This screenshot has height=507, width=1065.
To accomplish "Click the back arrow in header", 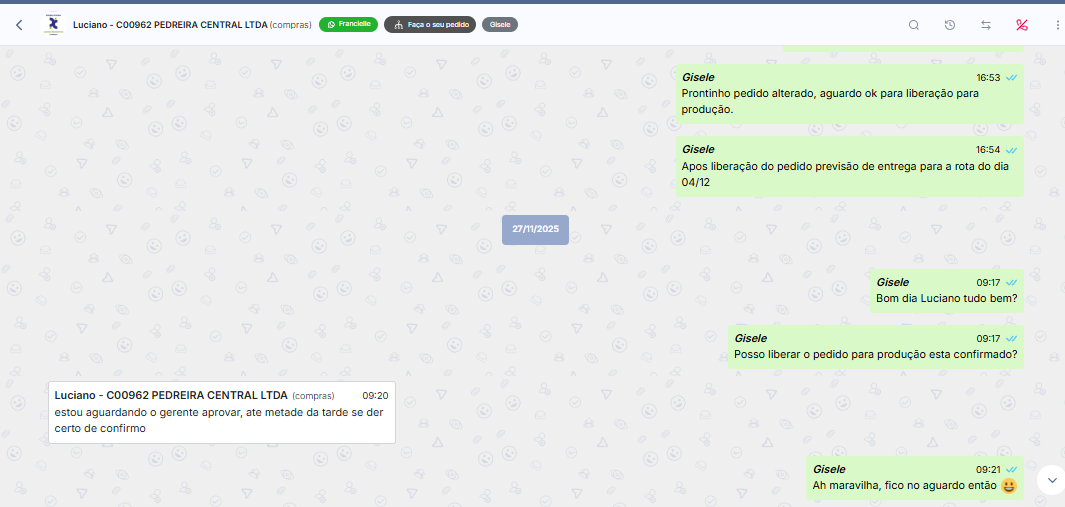I will 19,25.
